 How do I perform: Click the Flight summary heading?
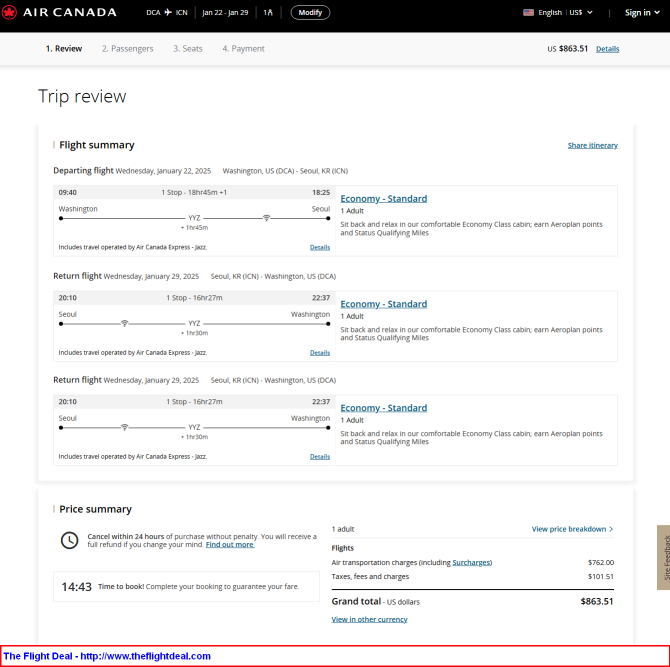click(97, 145)
